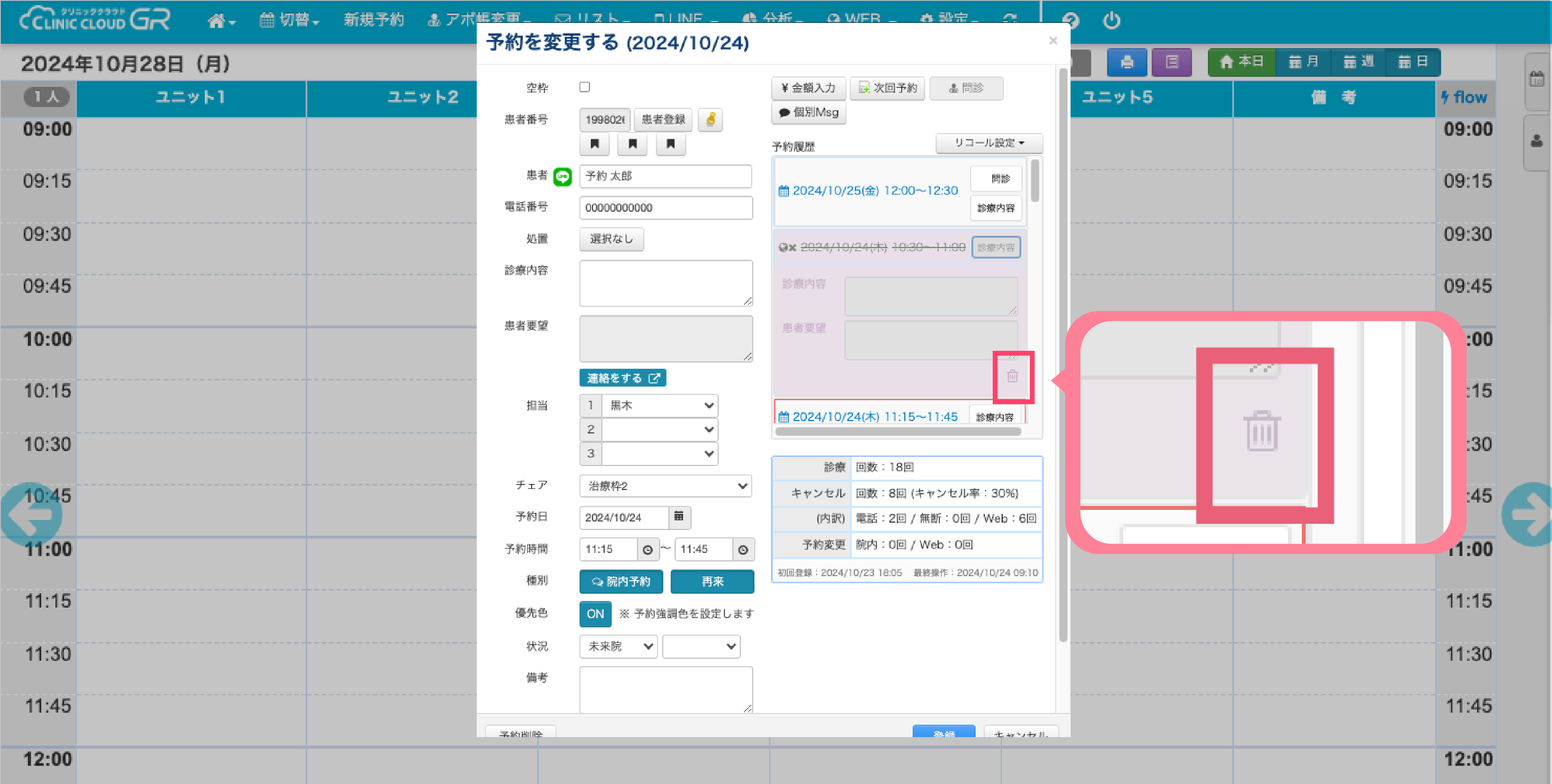This screenshot has height=784, width=1552.
Task: Click the 連絡をする link button
Action: click(622, 378)
